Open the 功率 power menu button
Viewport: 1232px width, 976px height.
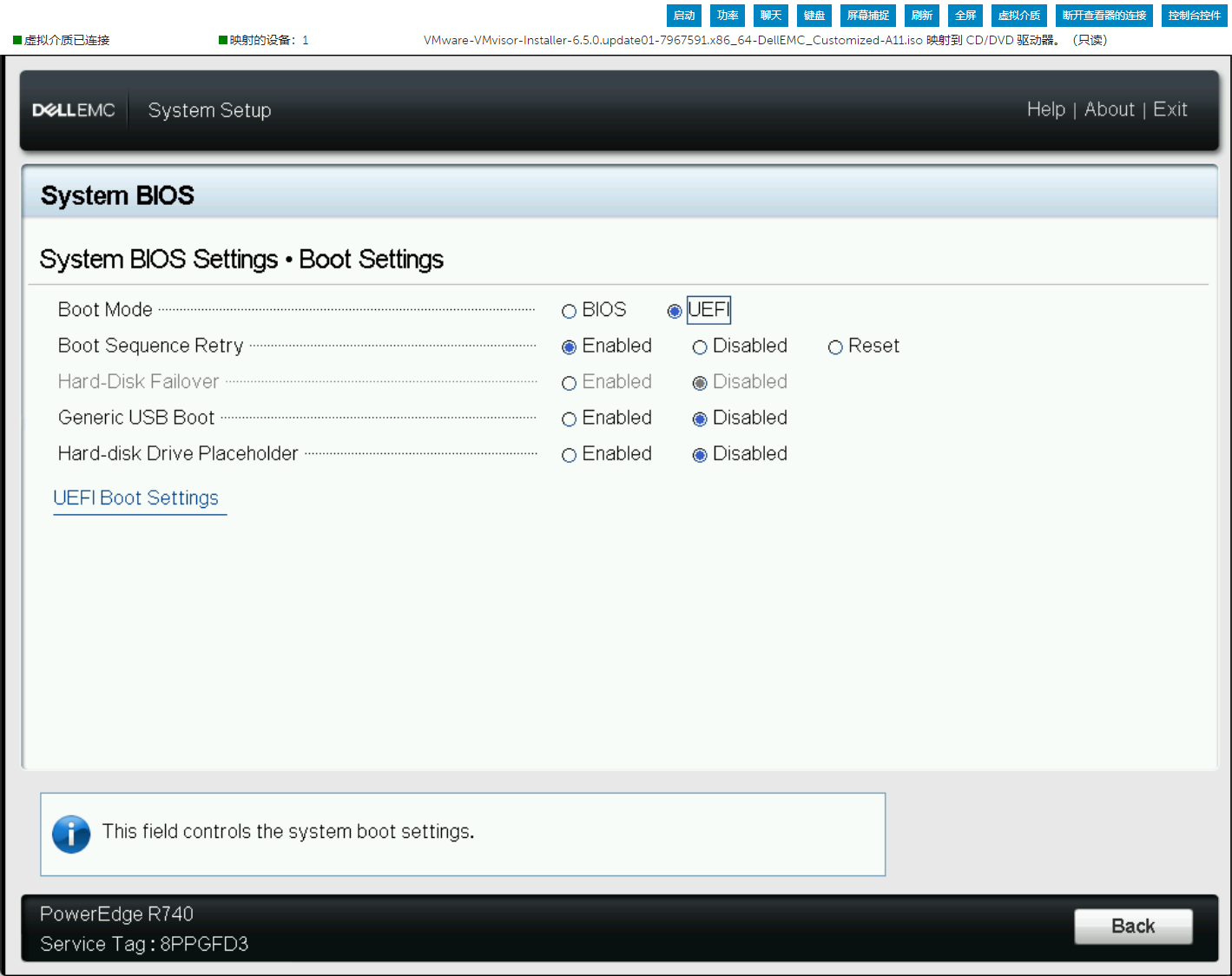[x=728, y=16]
